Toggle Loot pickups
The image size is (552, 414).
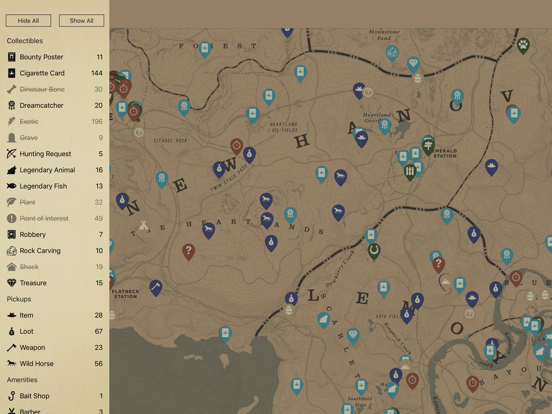(55, 331)
